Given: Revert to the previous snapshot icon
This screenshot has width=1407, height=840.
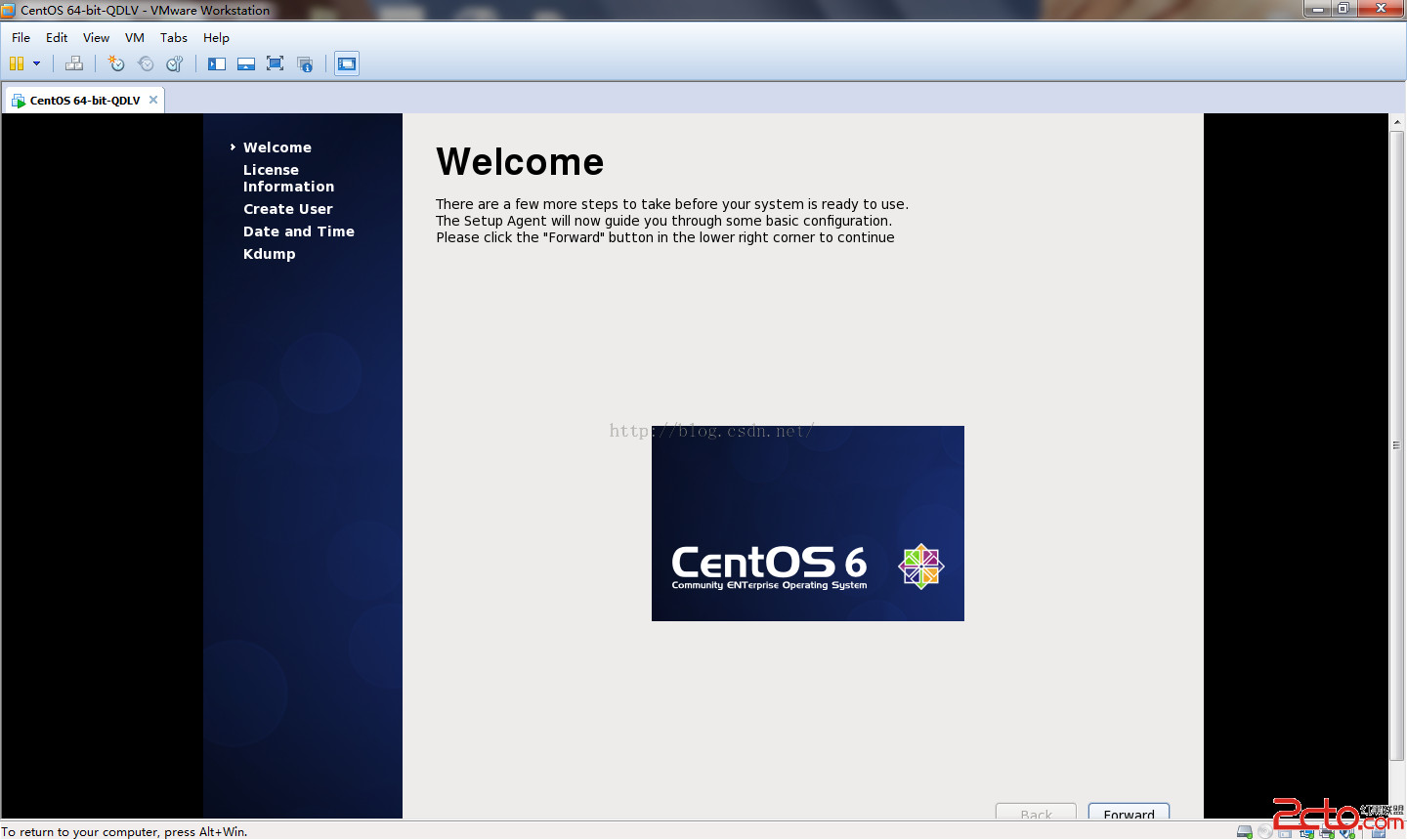Looking at the screenshot, I should (x=146, y=63).
